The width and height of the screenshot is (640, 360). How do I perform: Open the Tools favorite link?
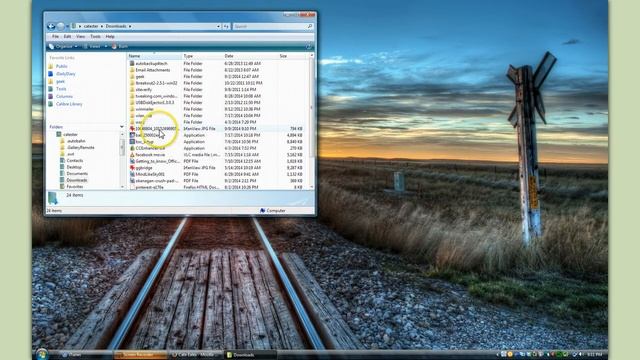(x=61, y=89)
